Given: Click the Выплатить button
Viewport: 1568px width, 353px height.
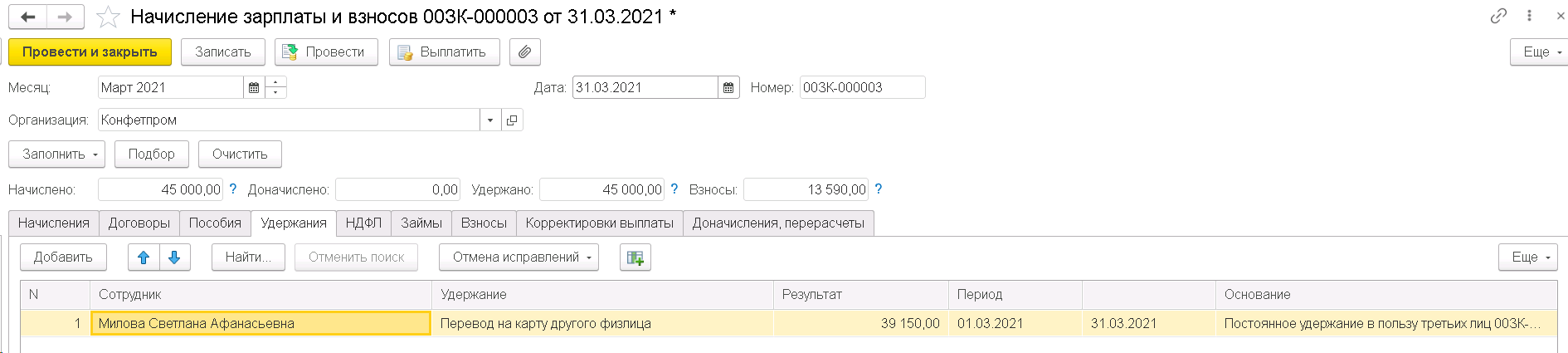Looking at the screenshot, I should pos(445,51).
